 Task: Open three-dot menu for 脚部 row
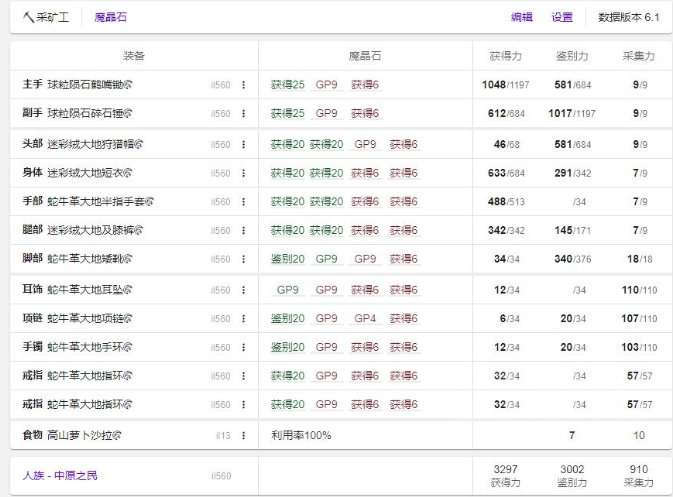(243, 259)
